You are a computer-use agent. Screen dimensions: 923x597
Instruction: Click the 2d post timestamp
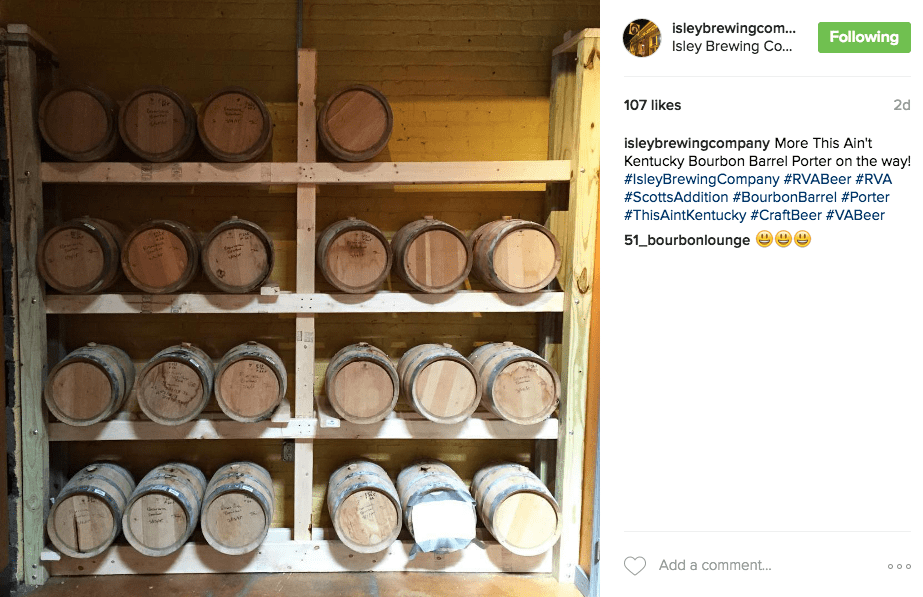901,105
